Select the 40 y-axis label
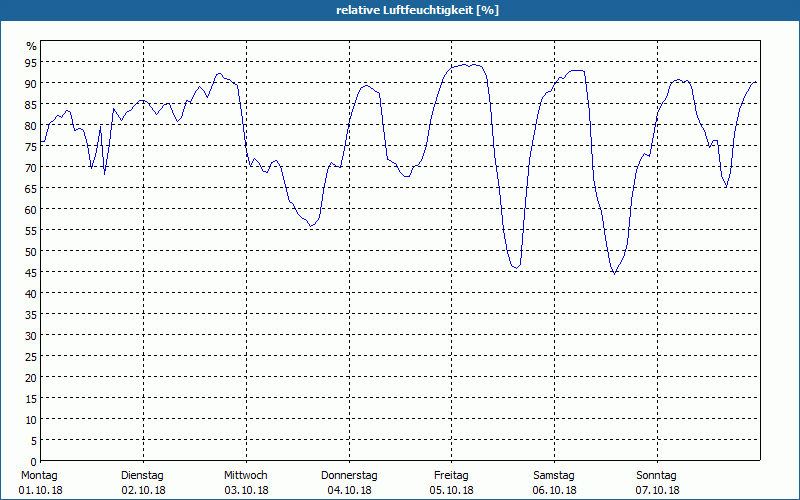This screenshot has height=500, width=800. pyautogui.click(x=32, y=293)
